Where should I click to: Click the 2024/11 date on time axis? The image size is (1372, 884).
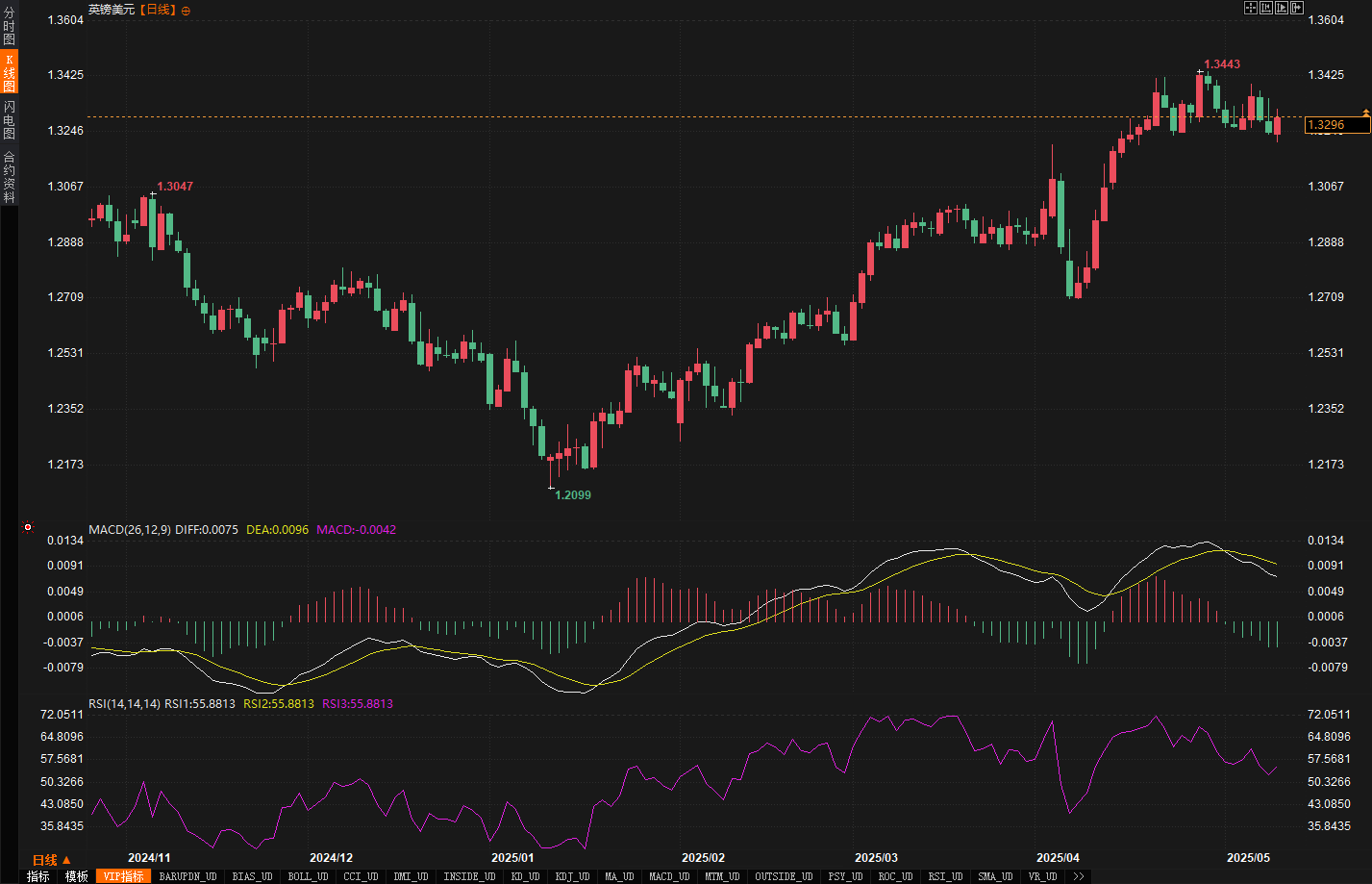[149, 857]
